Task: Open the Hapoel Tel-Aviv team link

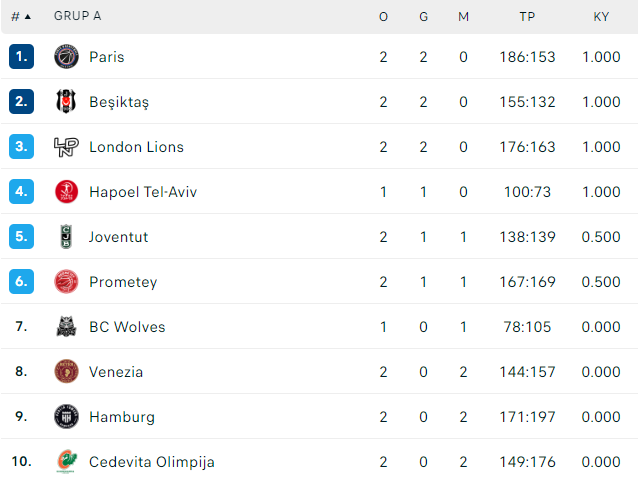Action: tap(143, 192)
